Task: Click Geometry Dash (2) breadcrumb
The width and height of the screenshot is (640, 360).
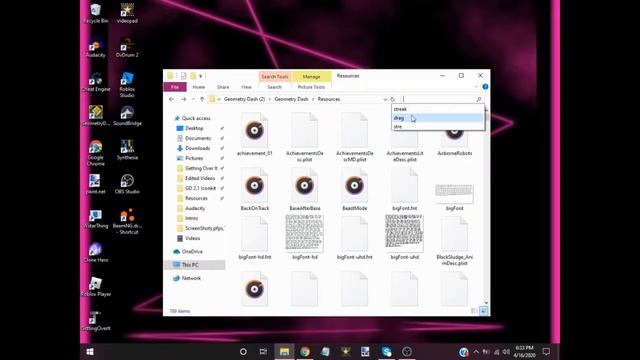Action: [x=244, y=99]
